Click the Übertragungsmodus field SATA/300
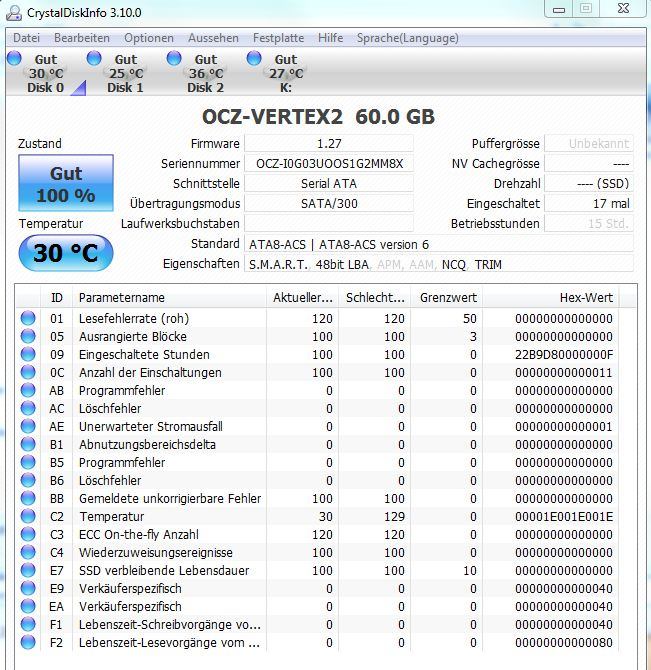This screenshot has width=651, height=670. pyautogui.click(x=329, y=203)
